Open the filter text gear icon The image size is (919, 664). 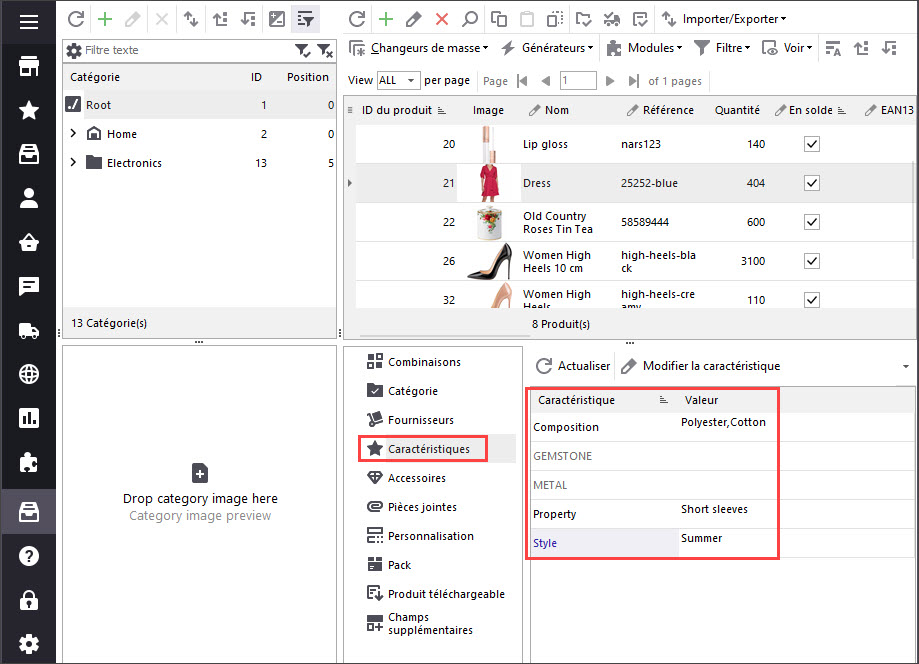[74, 50]
